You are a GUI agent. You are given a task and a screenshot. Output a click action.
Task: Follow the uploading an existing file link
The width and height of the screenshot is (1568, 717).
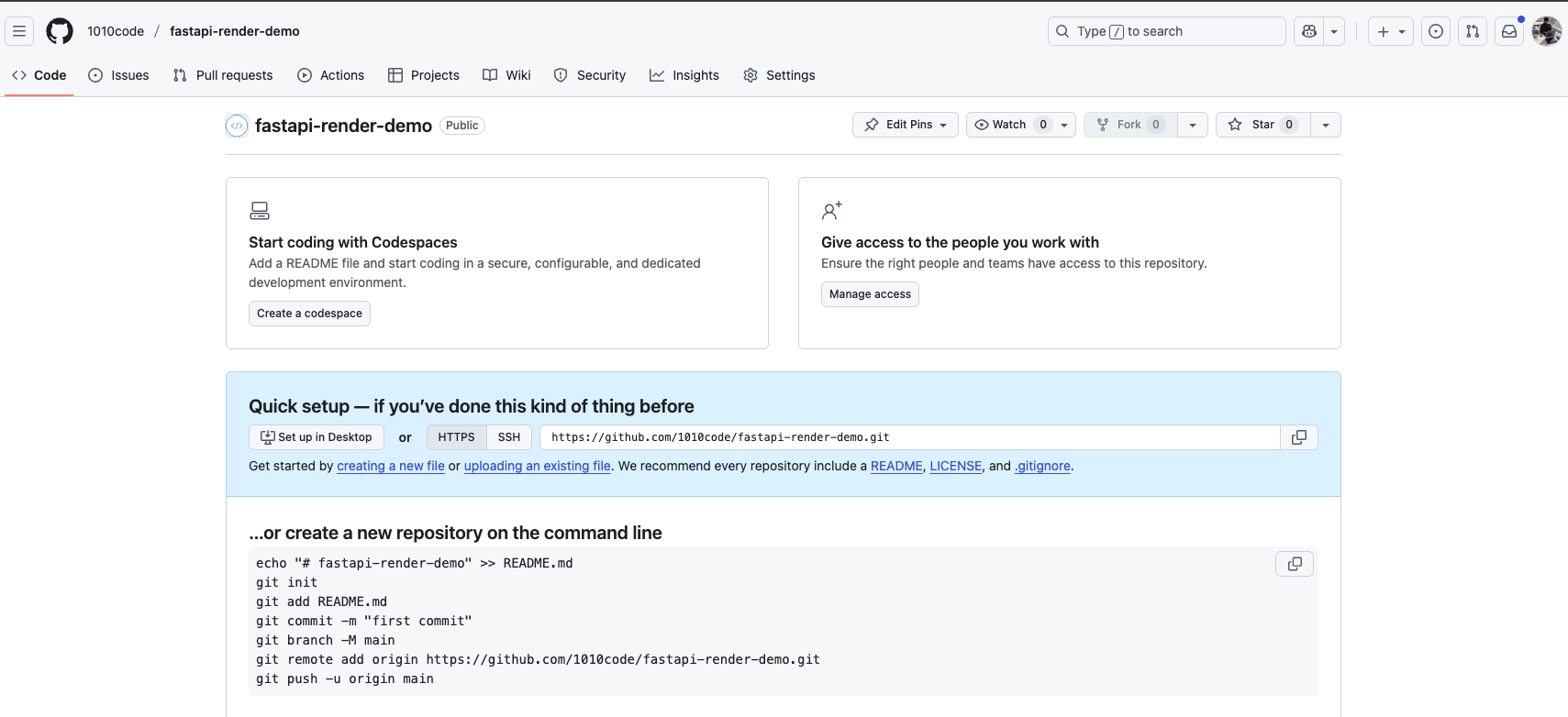[x=537, y=466]
